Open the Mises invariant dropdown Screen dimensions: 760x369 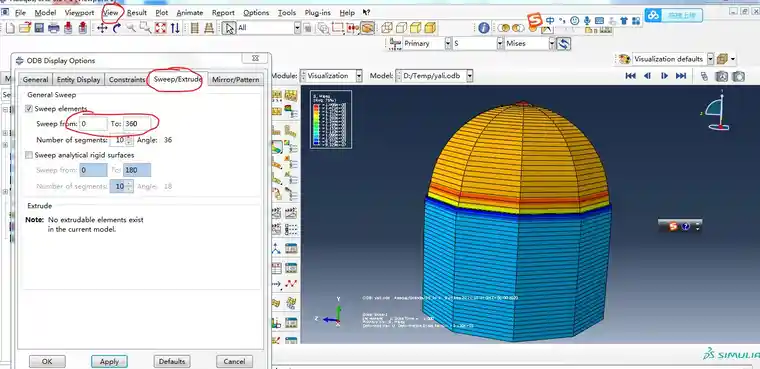pyautogui.click(x=552, y=44)
